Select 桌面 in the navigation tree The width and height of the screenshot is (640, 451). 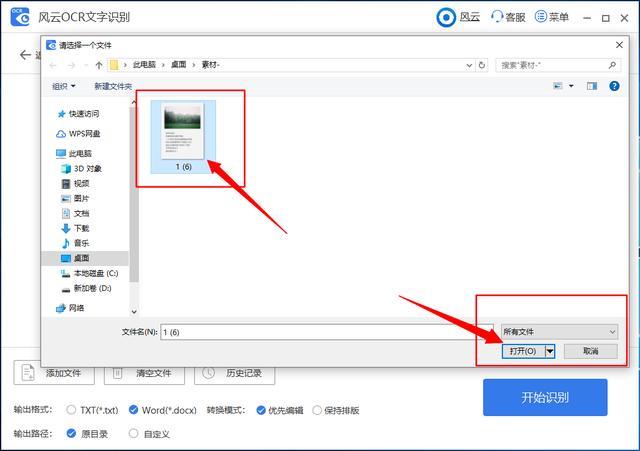coord(84,258)
